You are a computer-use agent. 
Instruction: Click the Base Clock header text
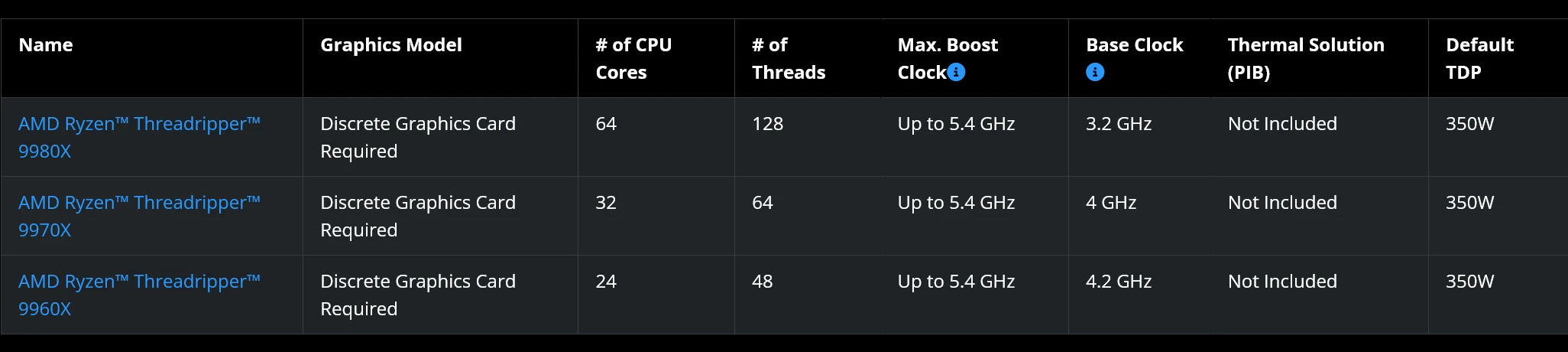[x=1135, y=44]
